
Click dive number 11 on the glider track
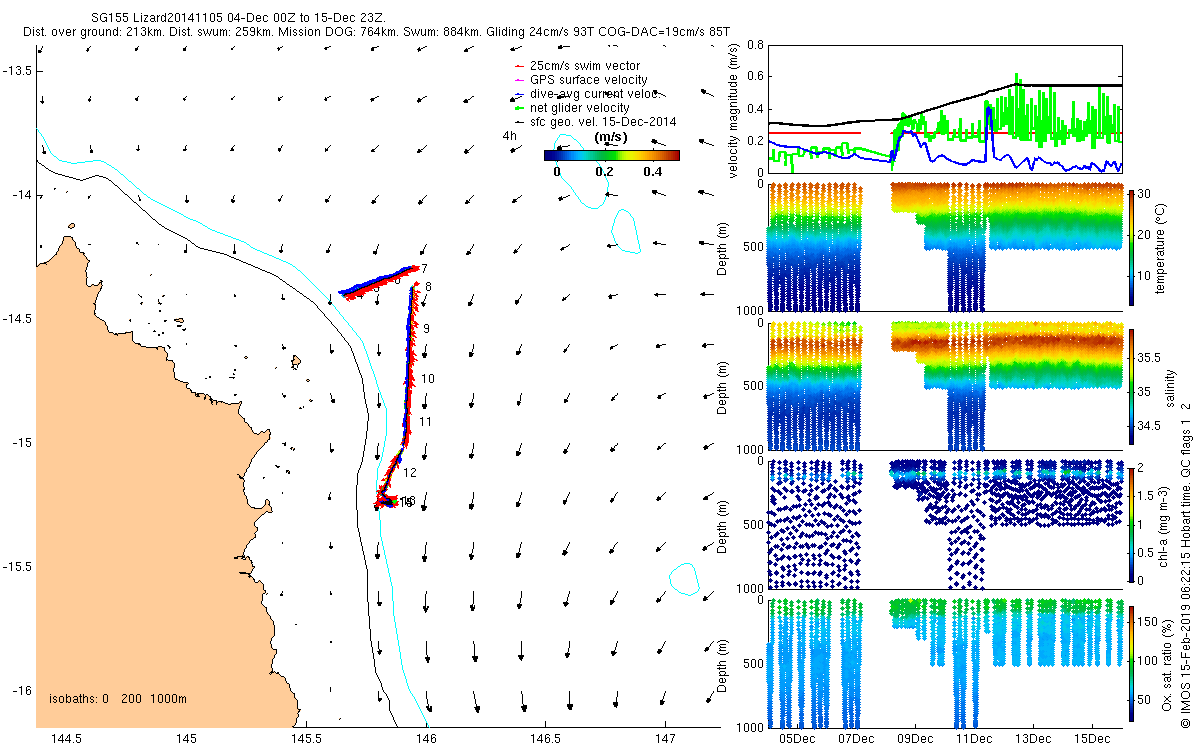[424, 422]
